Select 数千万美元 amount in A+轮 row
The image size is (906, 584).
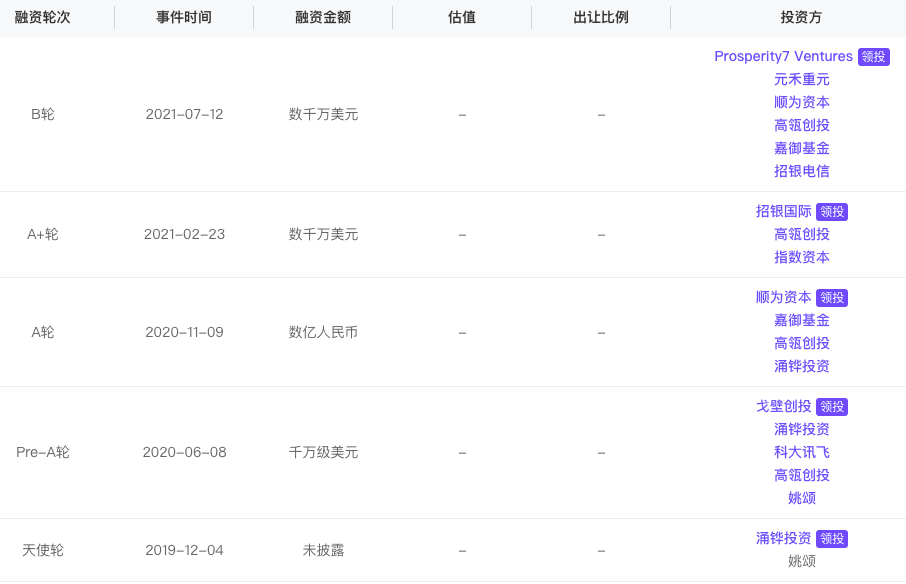tap(323, 235)
